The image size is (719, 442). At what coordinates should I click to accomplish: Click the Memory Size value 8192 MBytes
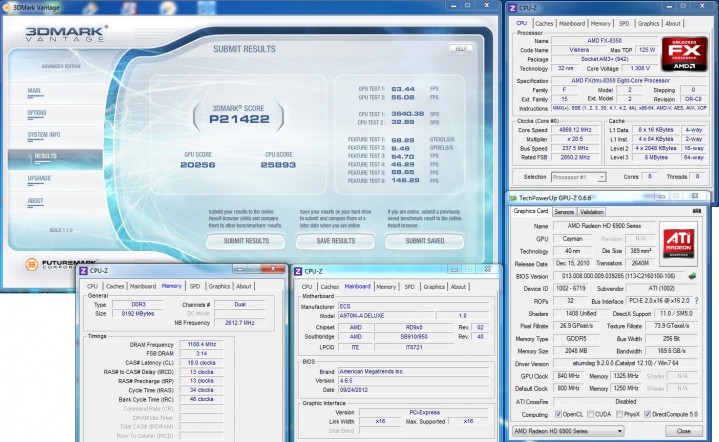[138, 314]
